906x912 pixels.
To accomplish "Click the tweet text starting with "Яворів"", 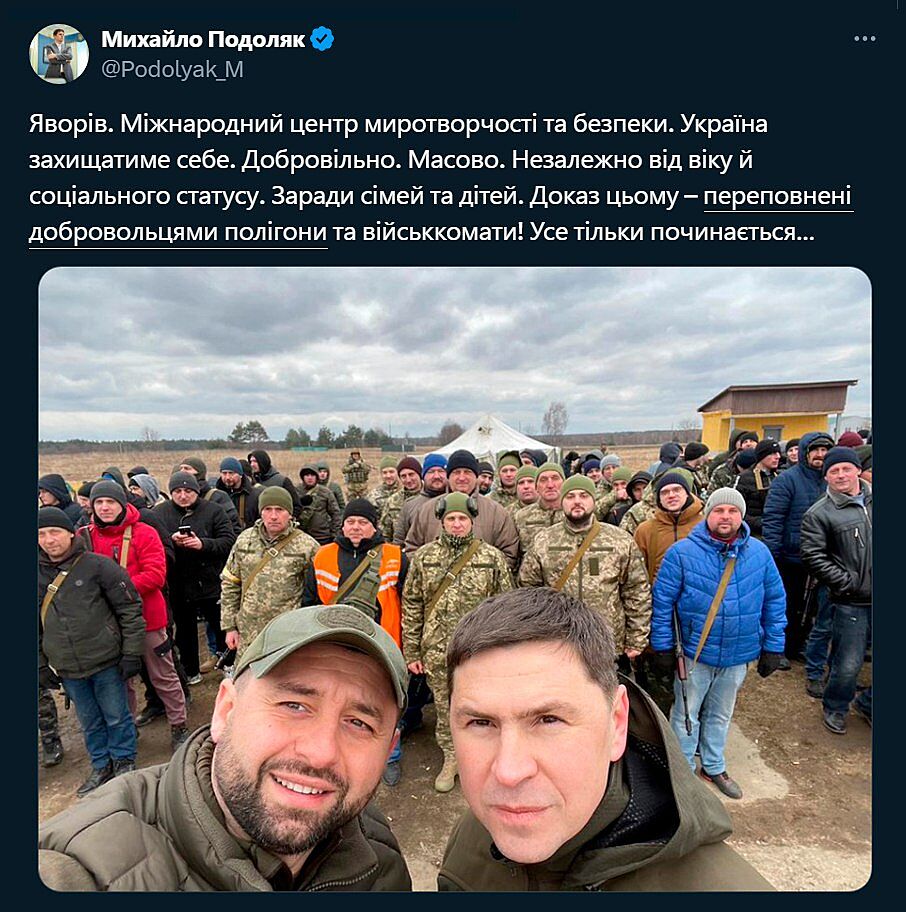I will pyautogui.click(x=441, y=179).
